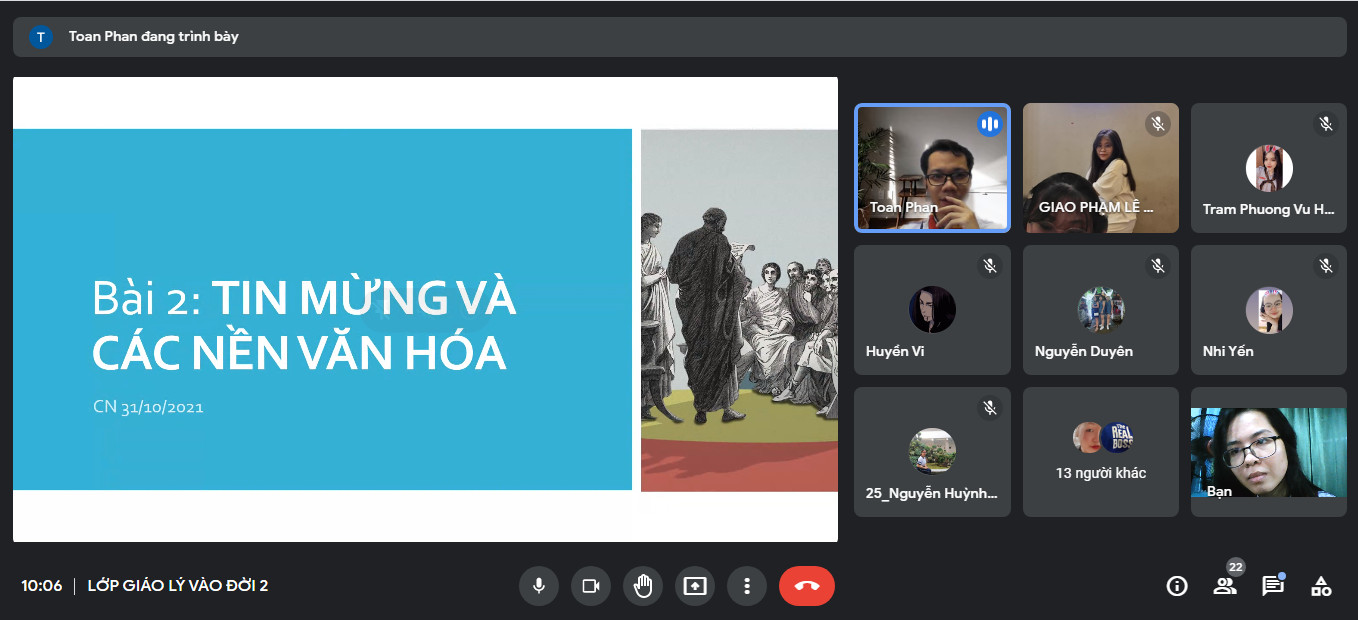
Task: Click the muted mic icon on Tram Phuong tile
Action: pos(1326,124)
